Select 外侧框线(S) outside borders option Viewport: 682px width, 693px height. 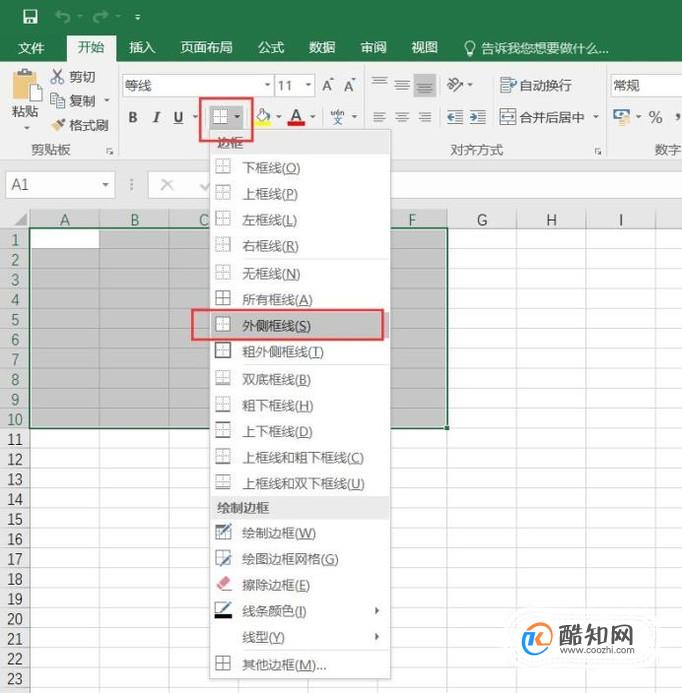[x=300, y=325]
